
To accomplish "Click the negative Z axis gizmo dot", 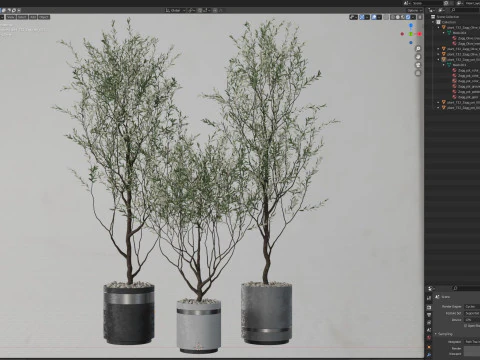I will pyautogui.click(x=411, y=43).
